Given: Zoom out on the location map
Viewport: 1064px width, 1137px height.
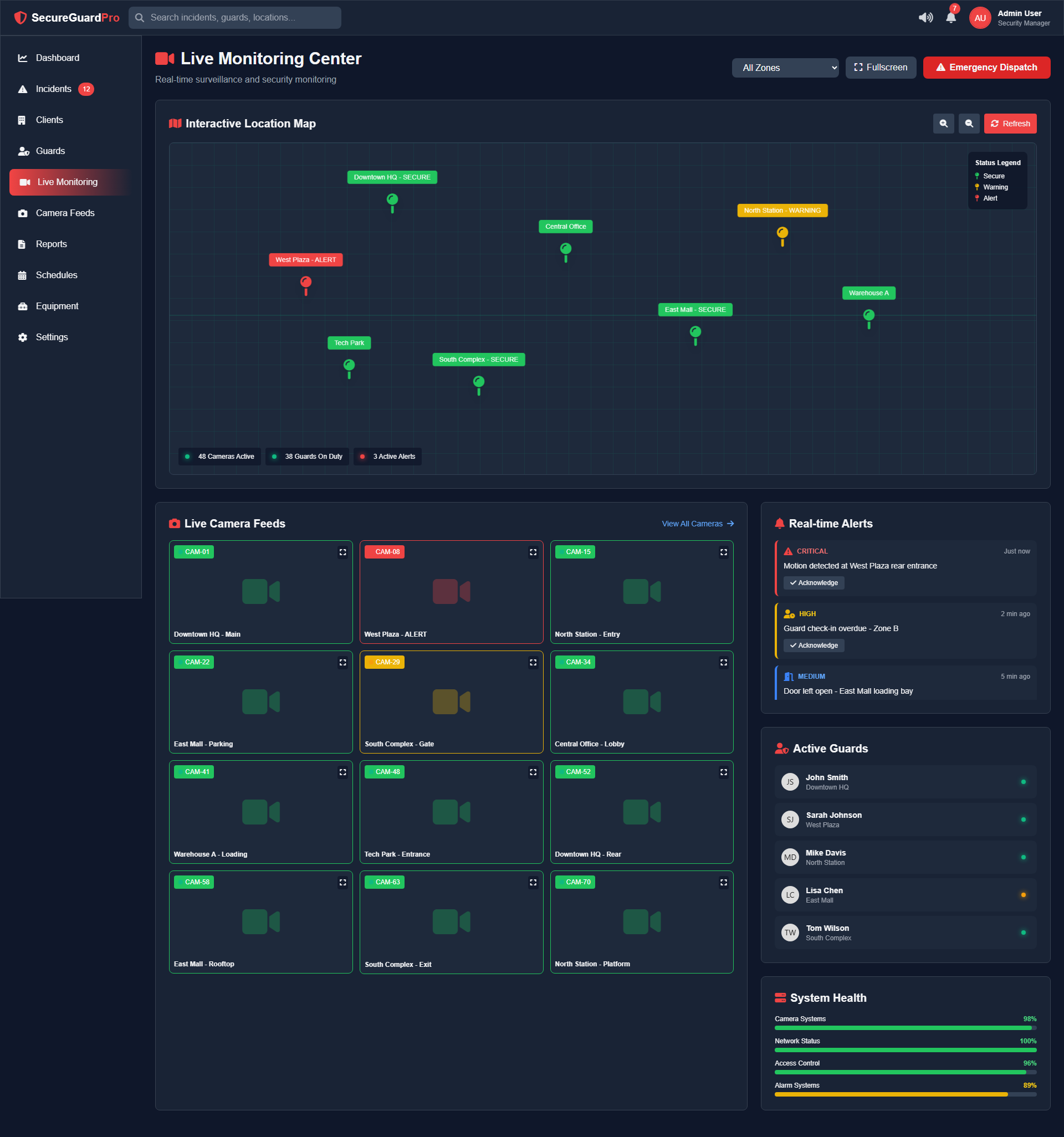Looking at the screenshot, I should [x=969, y=124].
